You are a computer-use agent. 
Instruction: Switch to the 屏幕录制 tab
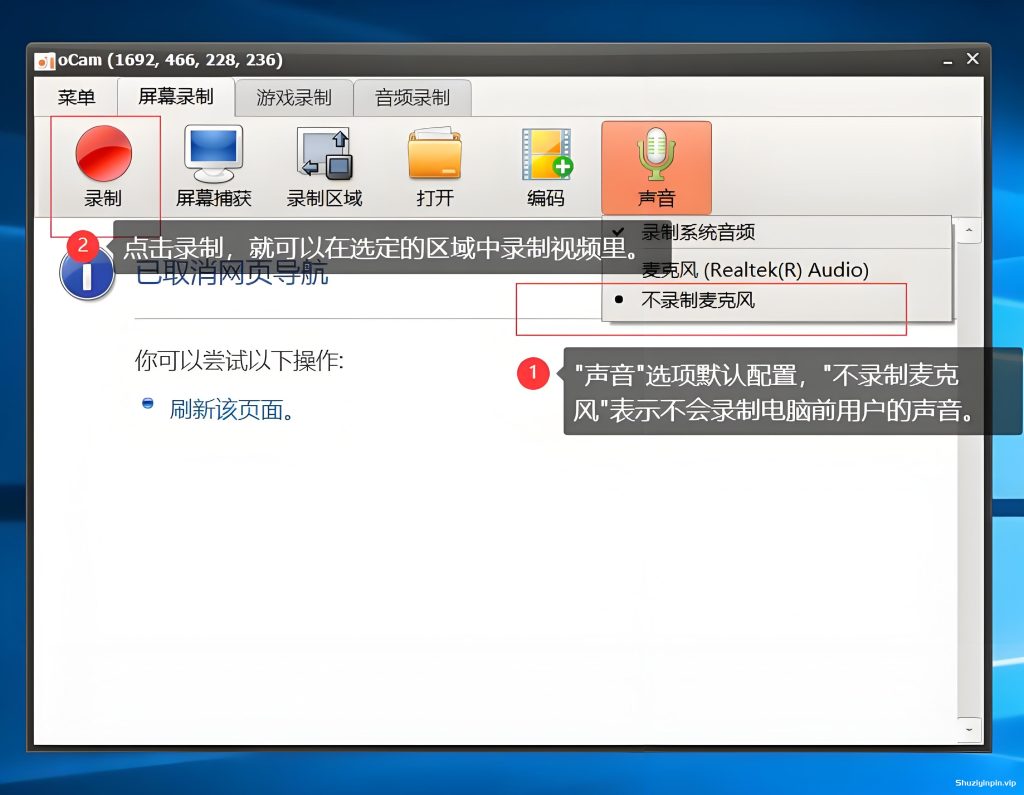click(176, 97)
